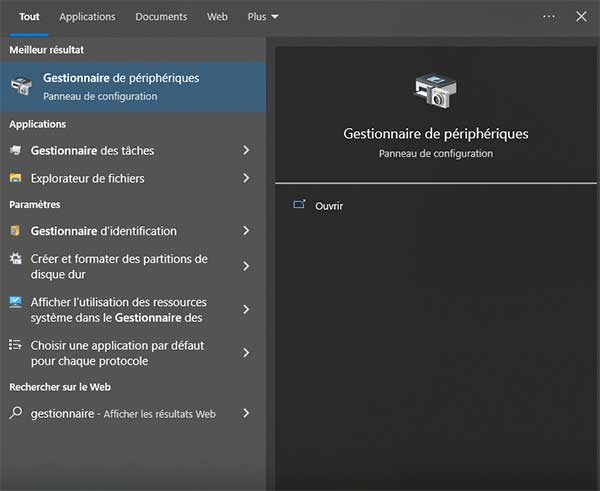Click monitor icon for resource usage
The width and height of the screenshot is (600, 491).
15,302
